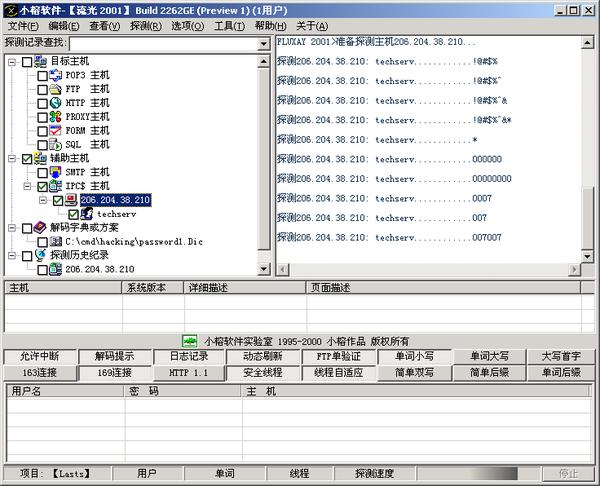Screen dimensions: 600x486
Task: Toggle the 安全线程 button
Action: [262, 373]
